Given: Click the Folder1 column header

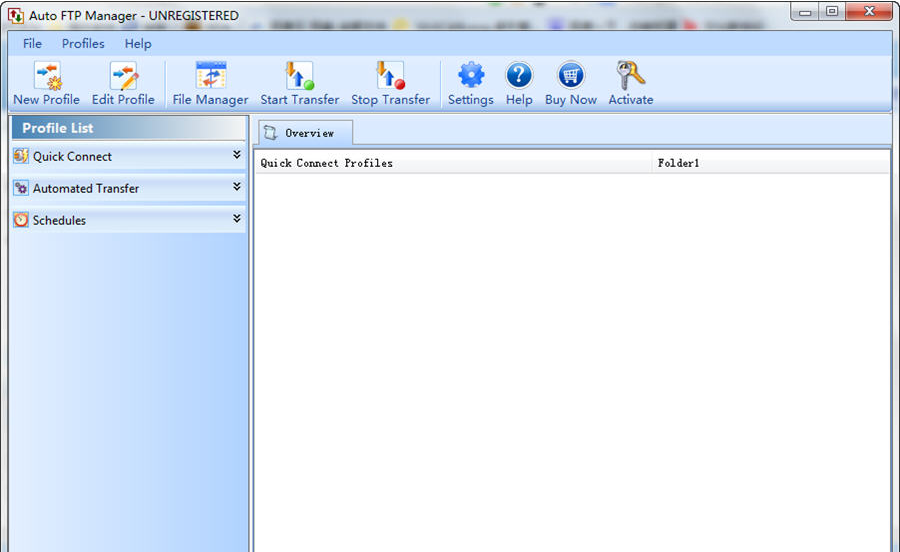Looking at the screenshot, I should pos(771,163).
